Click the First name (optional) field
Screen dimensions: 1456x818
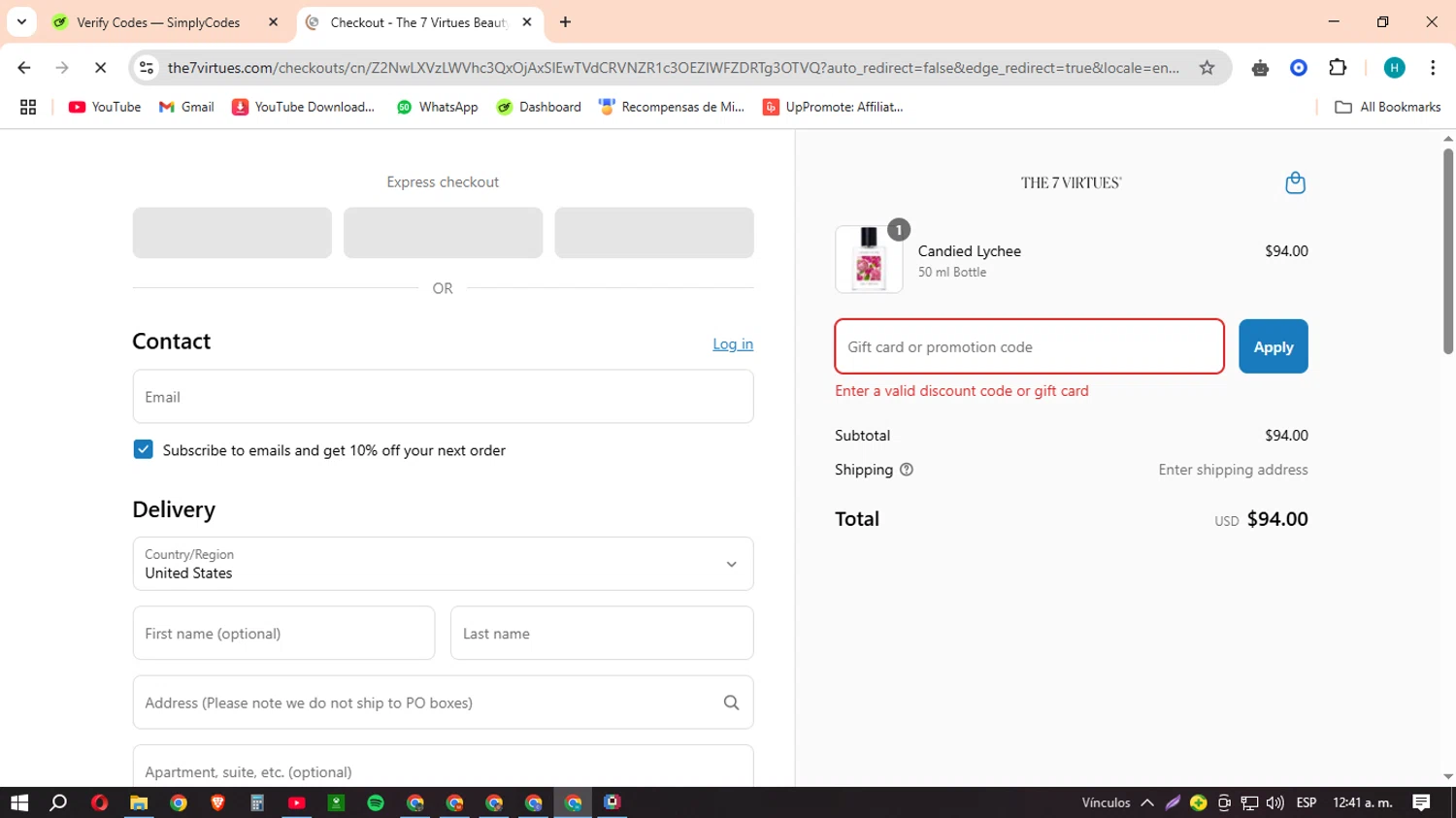[x=283, y=634]
